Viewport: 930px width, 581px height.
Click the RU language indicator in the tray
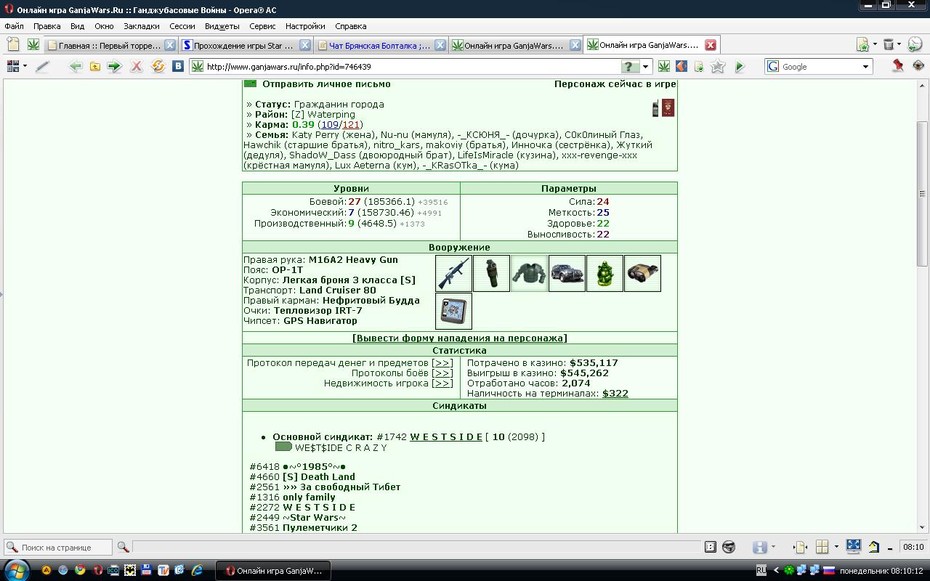pyautogui.click(x=762, y=571)
